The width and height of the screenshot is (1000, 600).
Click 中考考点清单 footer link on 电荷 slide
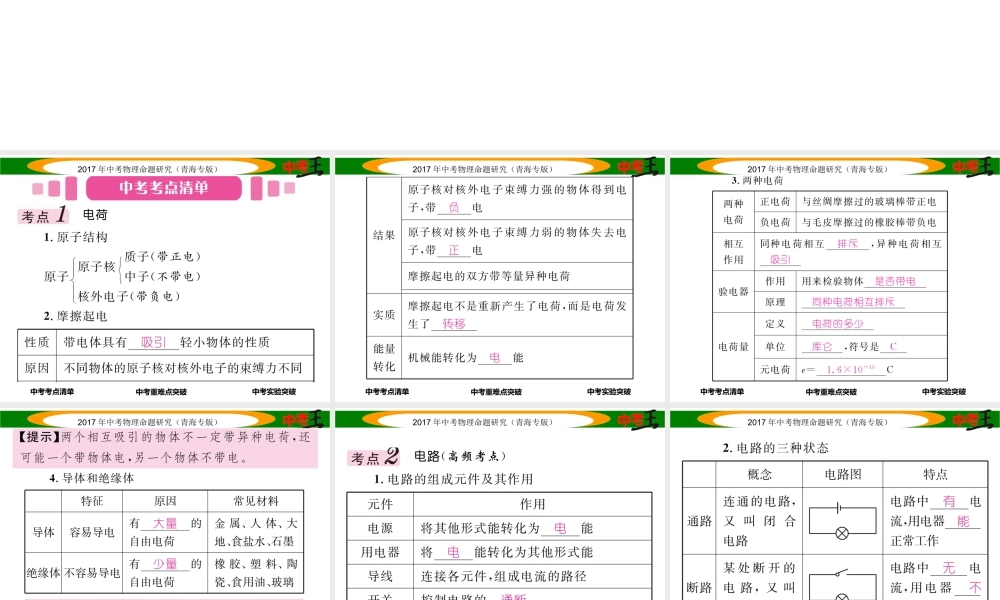click(52, 391)
